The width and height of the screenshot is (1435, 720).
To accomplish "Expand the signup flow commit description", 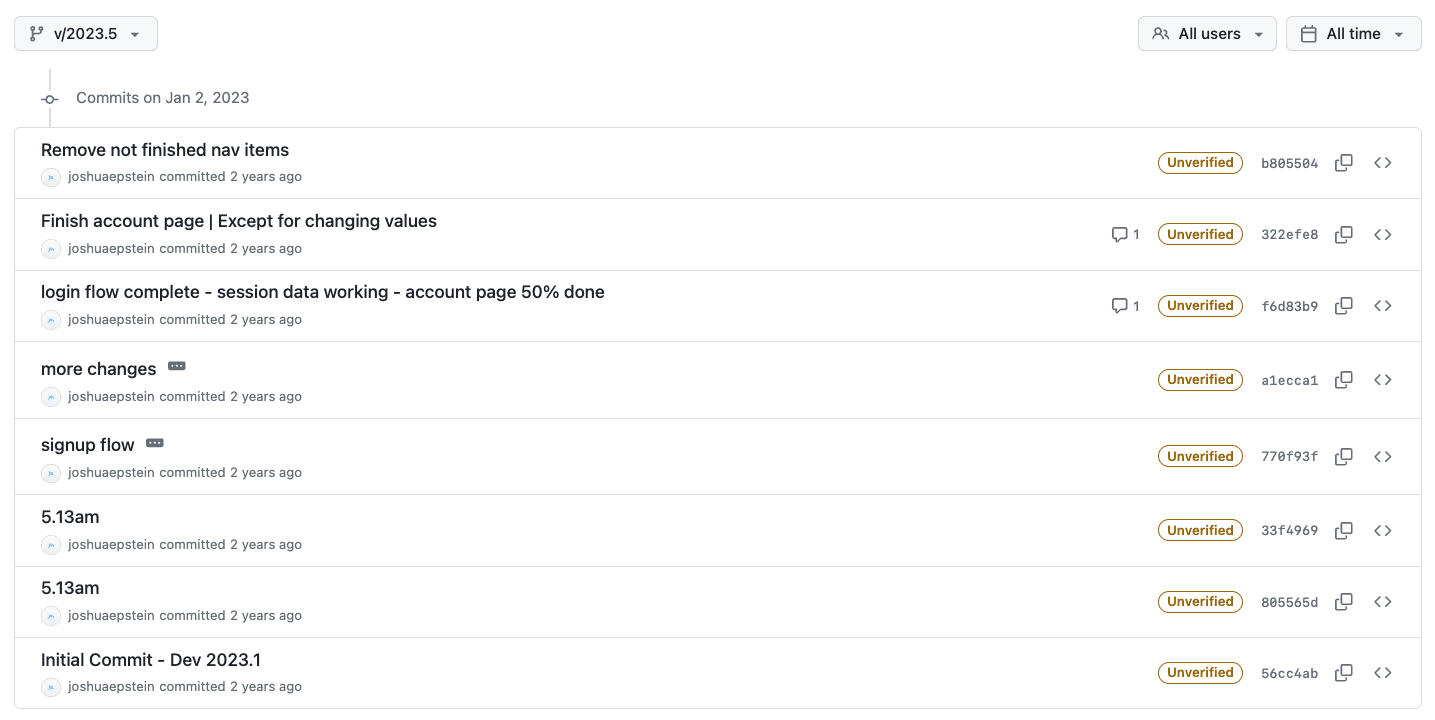I will (155, 443).
